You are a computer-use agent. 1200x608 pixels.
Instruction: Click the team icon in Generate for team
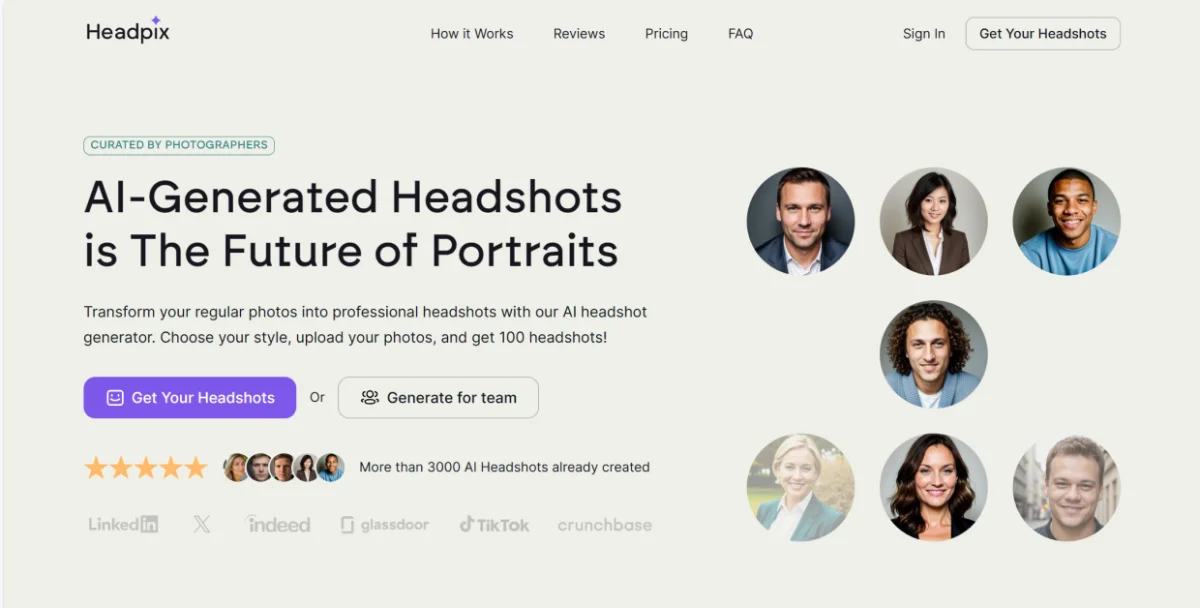point(369,397)
